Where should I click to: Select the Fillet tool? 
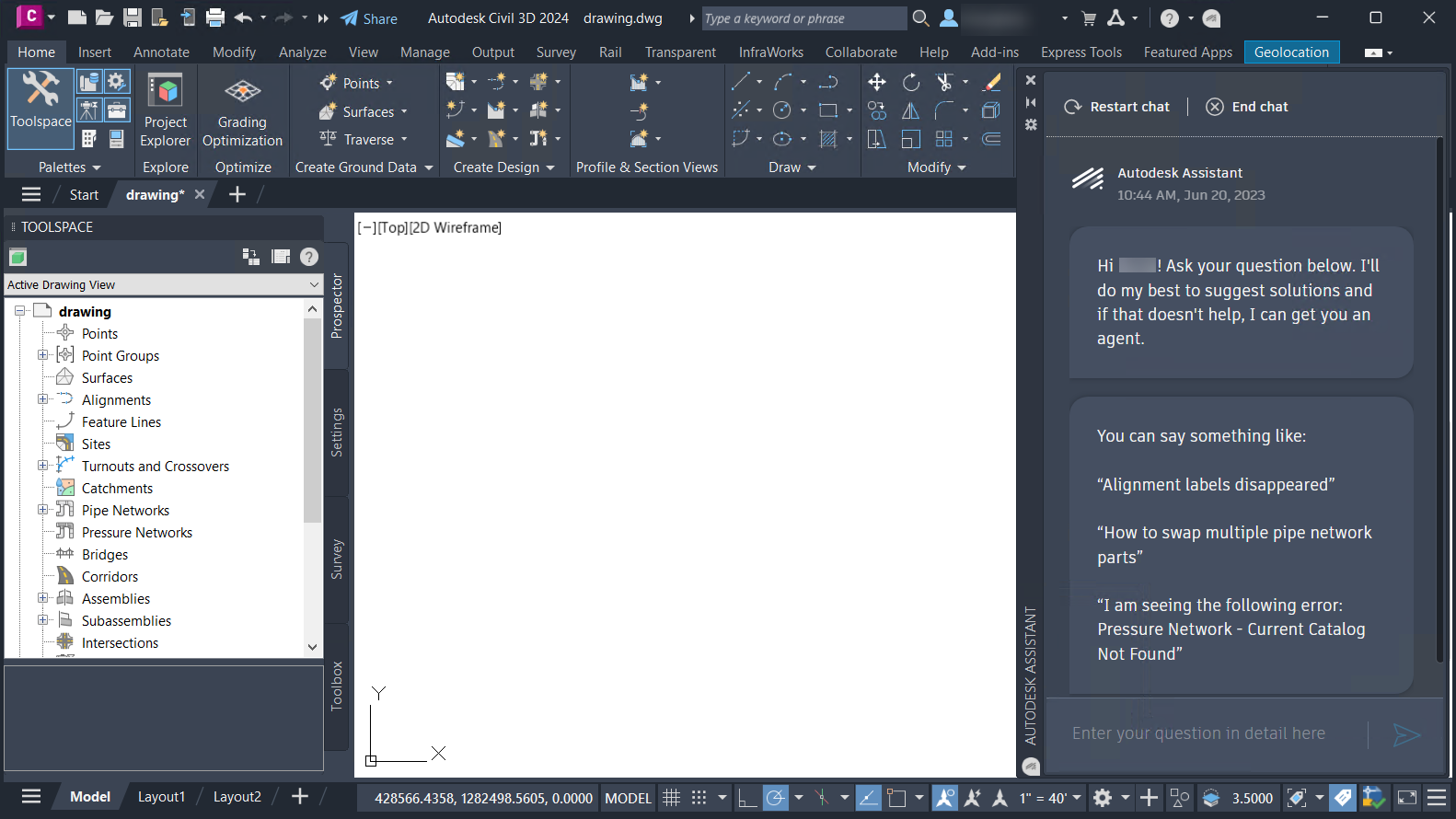944,110
